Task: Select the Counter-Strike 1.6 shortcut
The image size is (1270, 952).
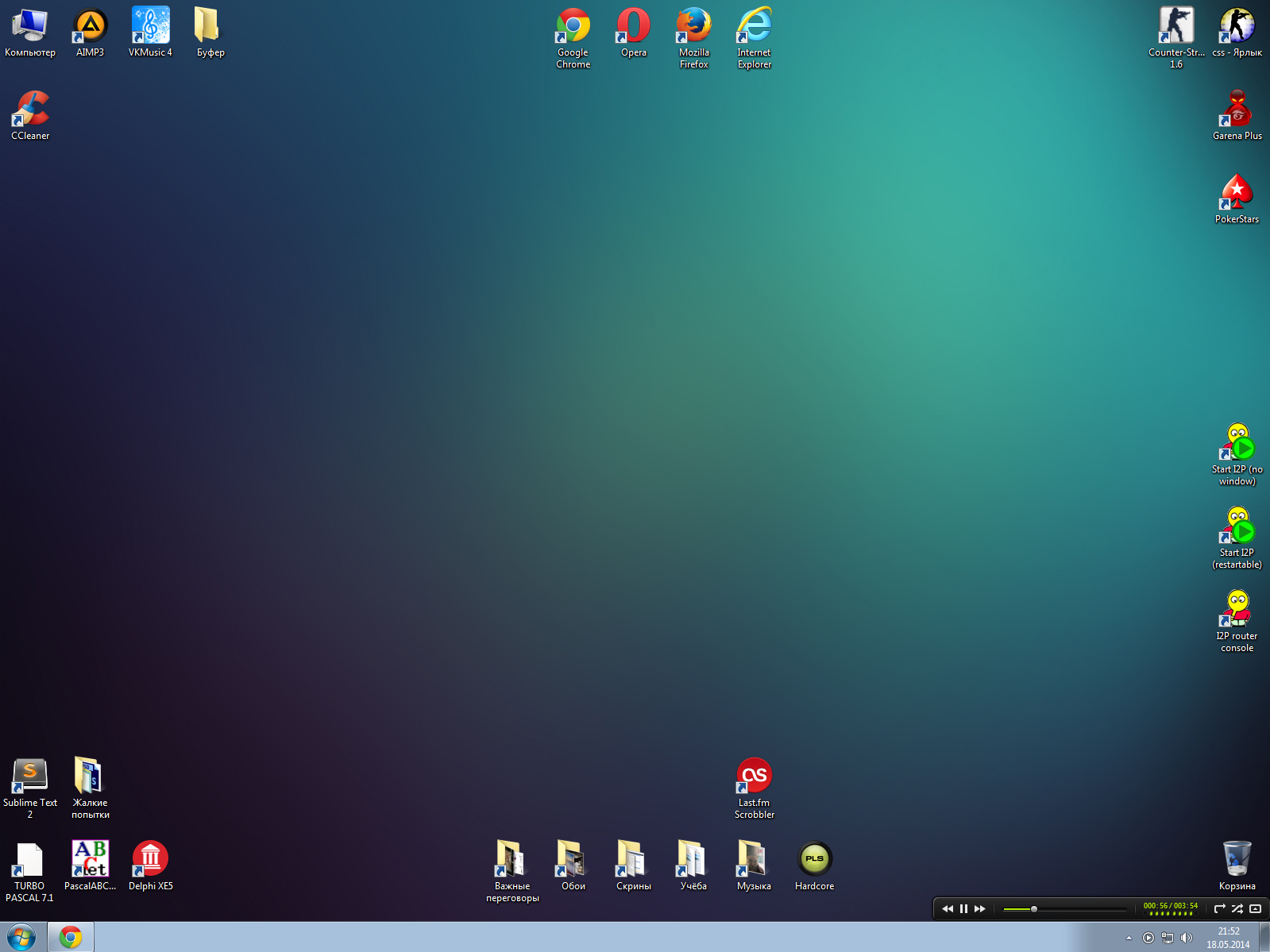Action: pyautogui.click(x=1176, y=38)
